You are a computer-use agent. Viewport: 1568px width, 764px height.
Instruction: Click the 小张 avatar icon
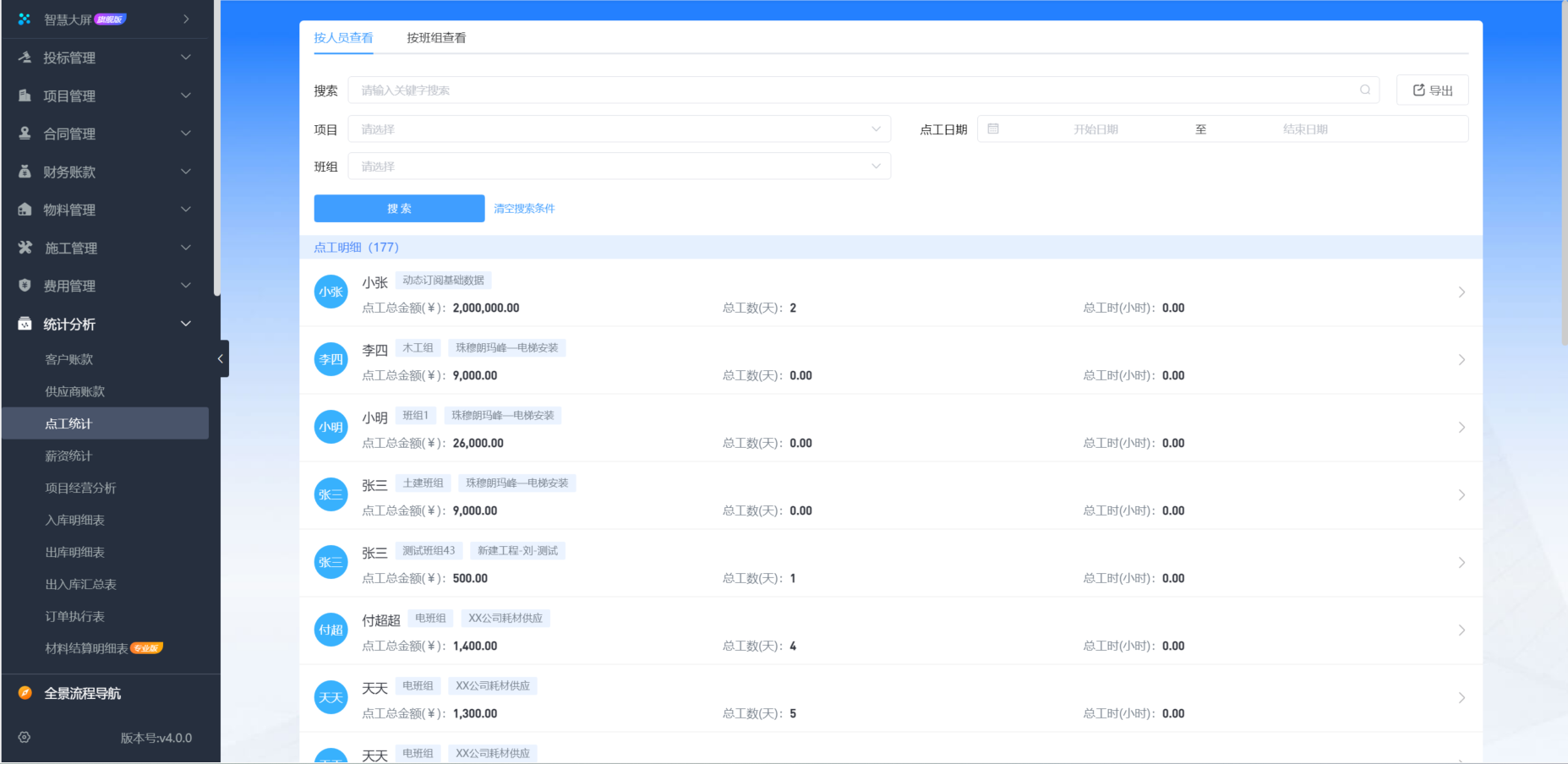(x=331, y=292)
